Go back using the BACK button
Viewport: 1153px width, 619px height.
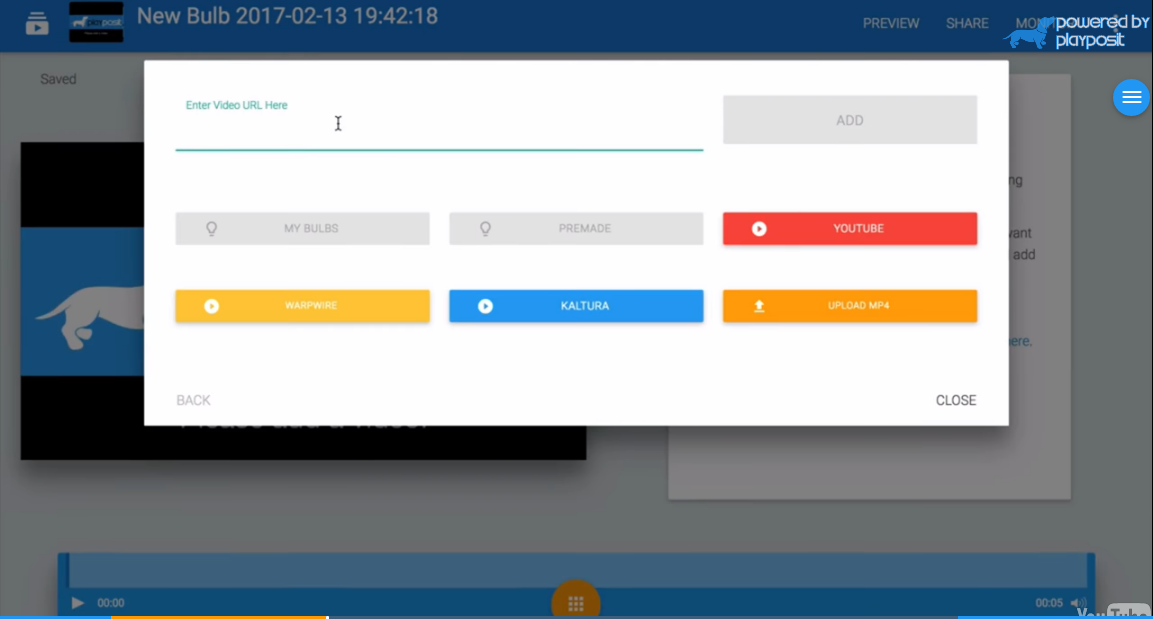[x=193, y=400]
